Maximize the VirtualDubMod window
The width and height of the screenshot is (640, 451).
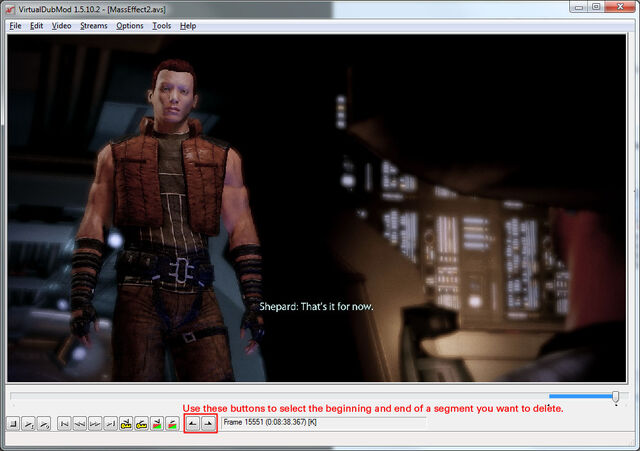596,7
